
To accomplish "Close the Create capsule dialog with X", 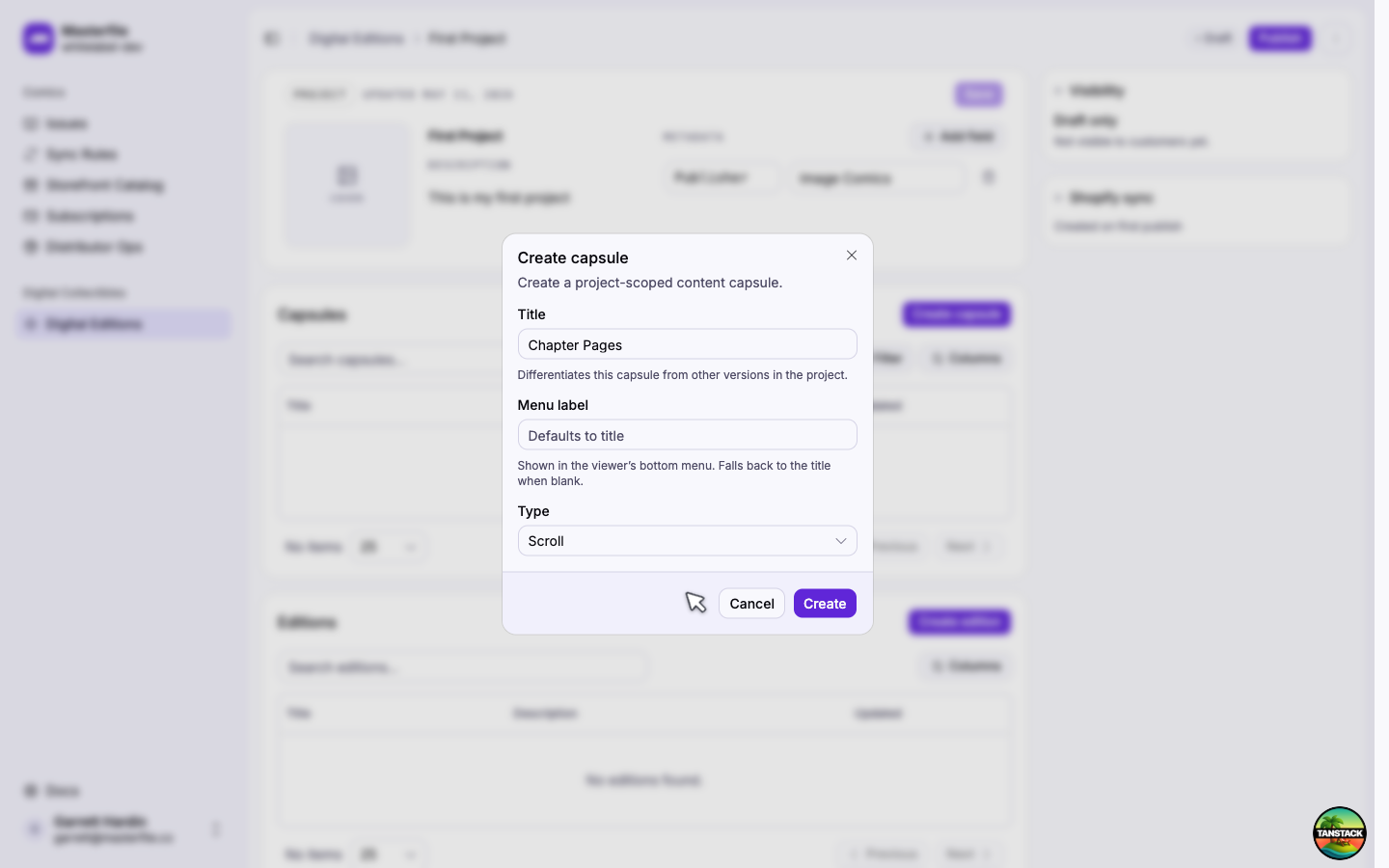I will [851, 256].
